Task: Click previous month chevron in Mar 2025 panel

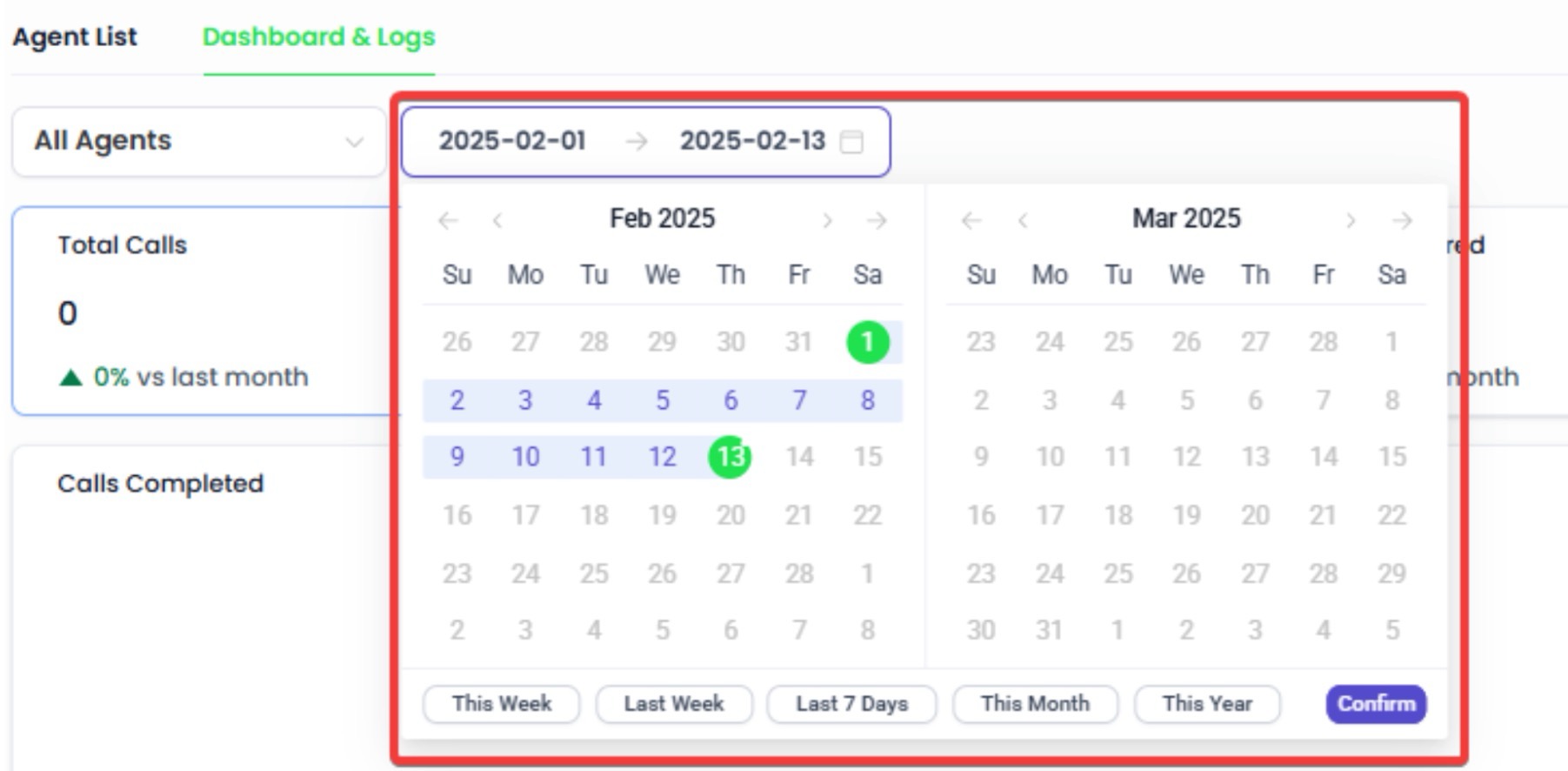Action: point(1023,221)
